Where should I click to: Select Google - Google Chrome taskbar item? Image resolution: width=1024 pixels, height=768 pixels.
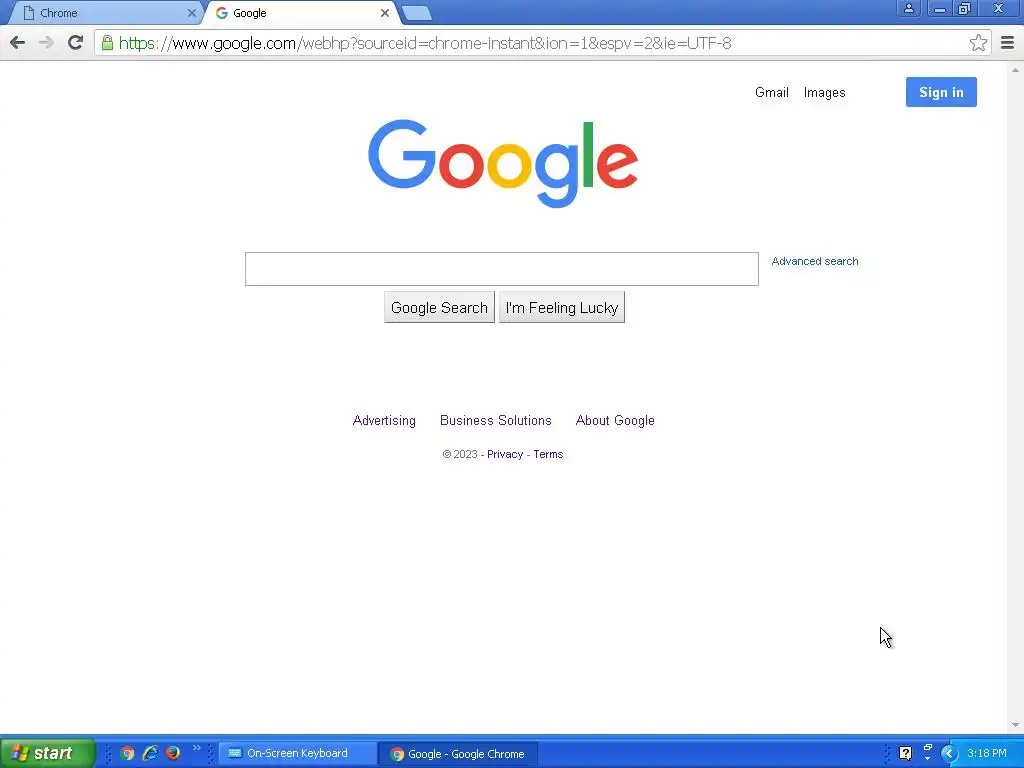click(460, 754)
